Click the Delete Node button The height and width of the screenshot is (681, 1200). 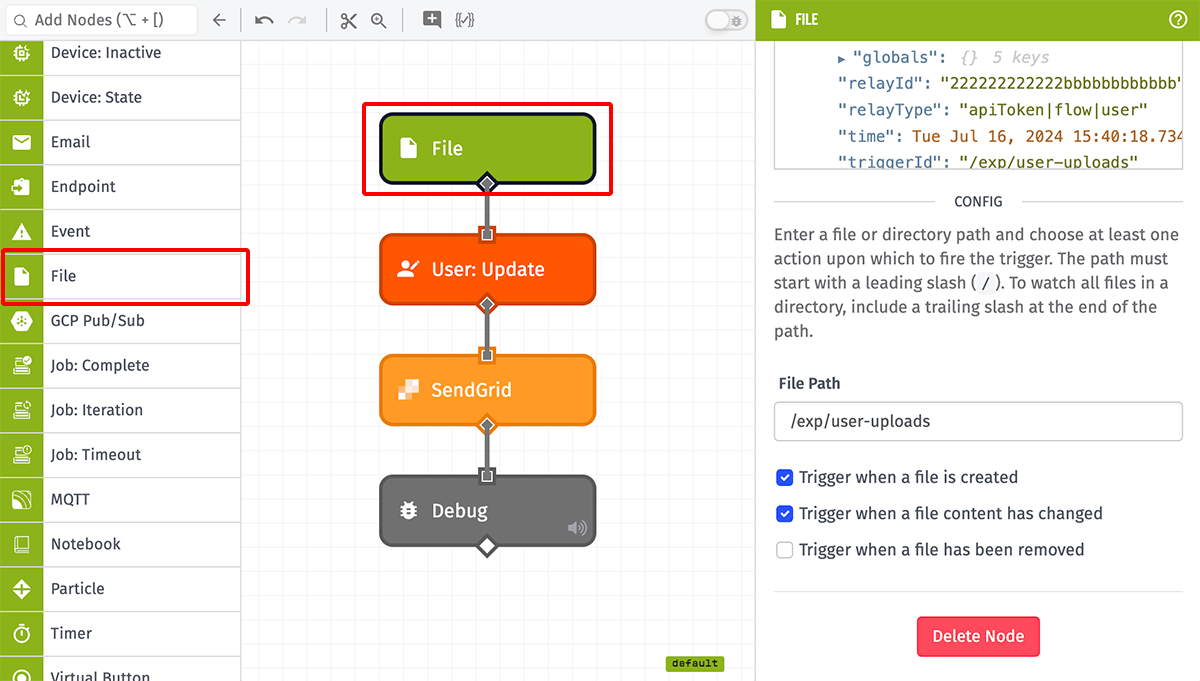978,636
